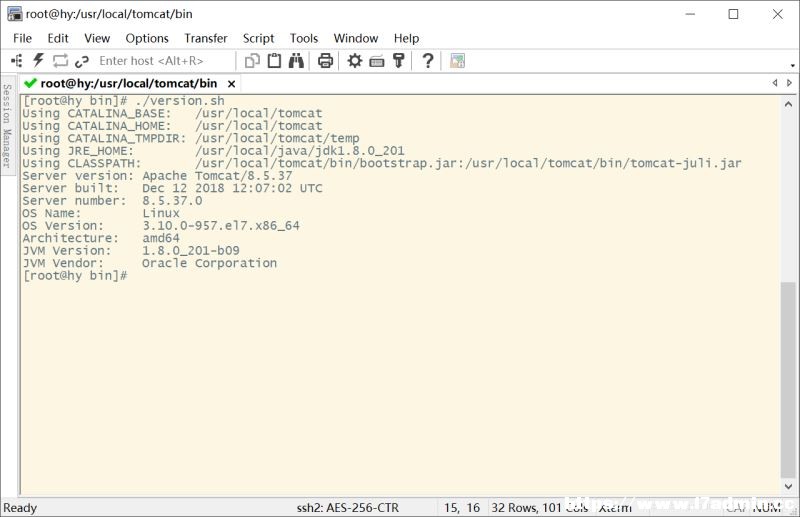Screen dimensions: 800x517
Task: Expand the Session Manager side panel
Action: coord(7,126)
